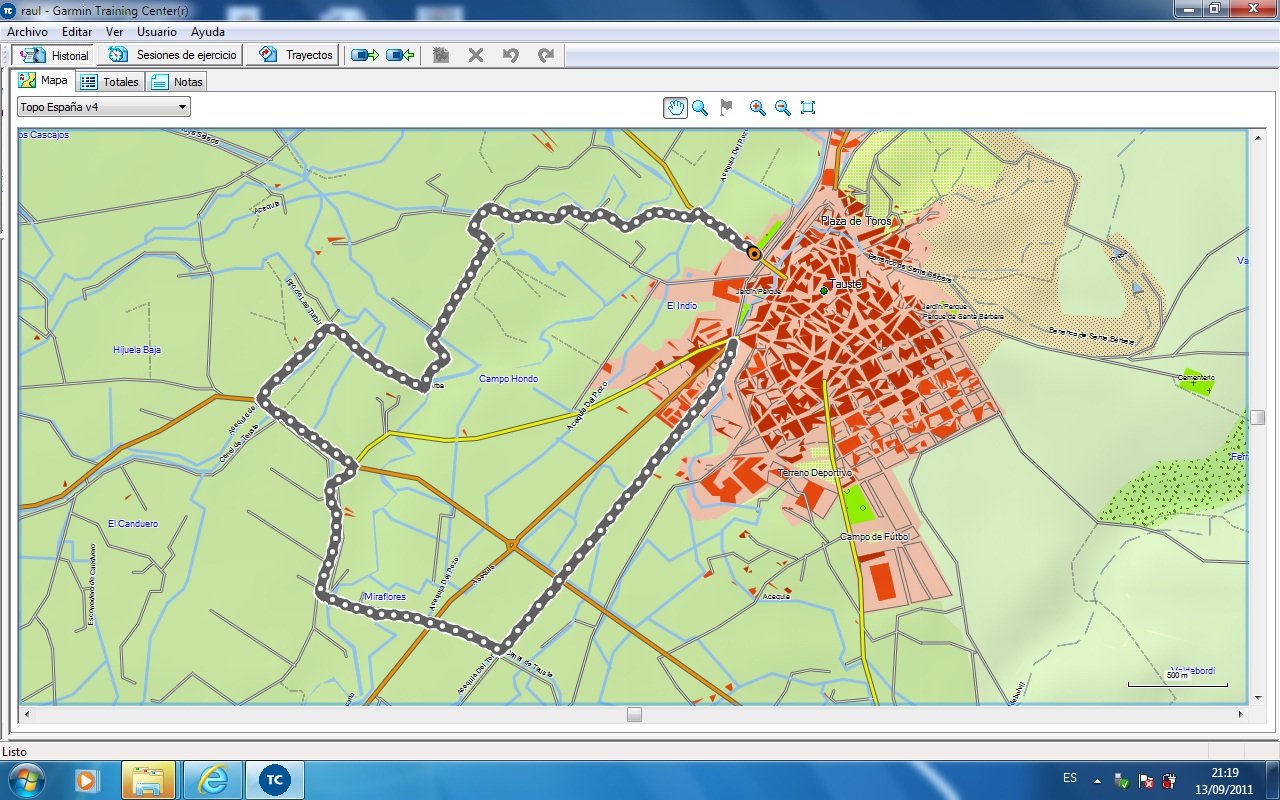This screenshot has width=1280, height=800.
Task: Open the Archivo menu
Action: coord(27,32)
